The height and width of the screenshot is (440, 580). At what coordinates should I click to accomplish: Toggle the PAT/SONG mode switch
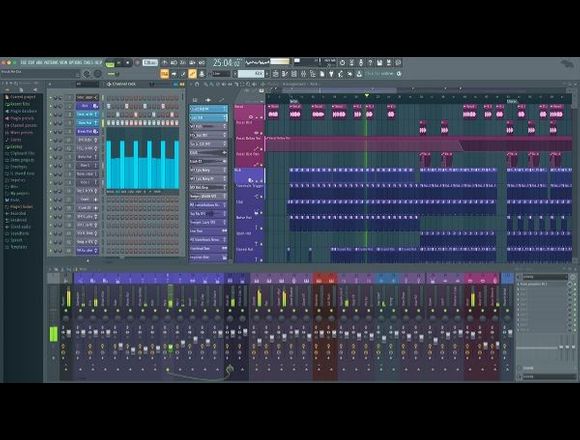coord(109,64)
